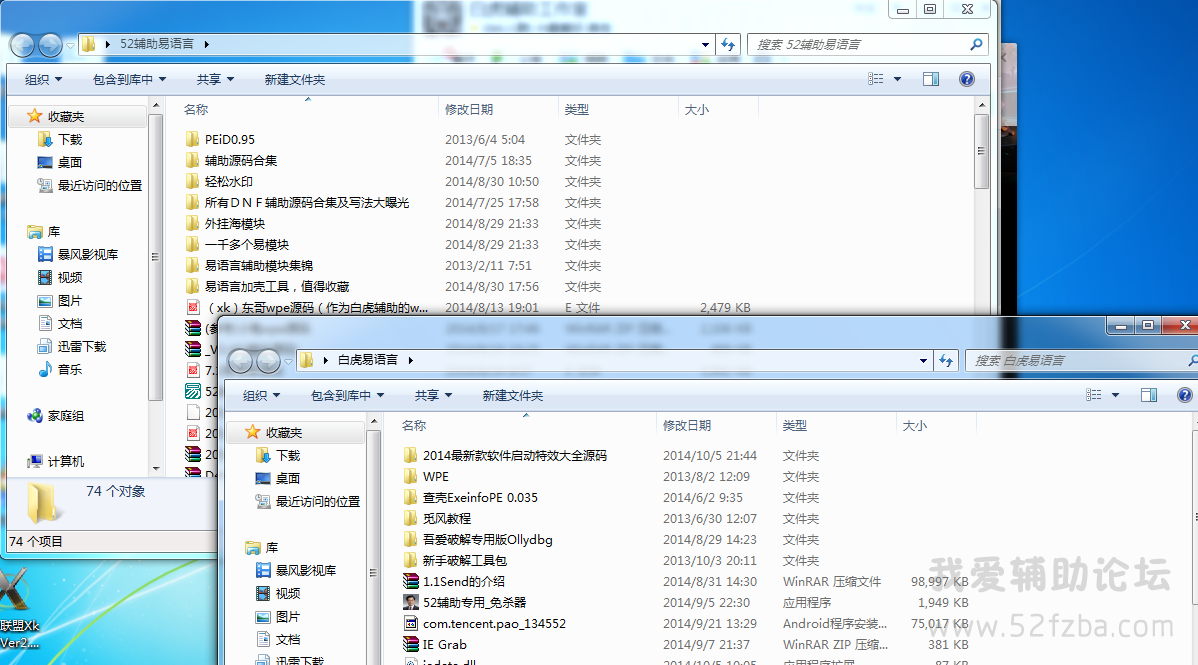This screenshot has height=665, width=1198.
Task: Click down arrow of back window sidebar scrollbar
Action: point(156,469)
